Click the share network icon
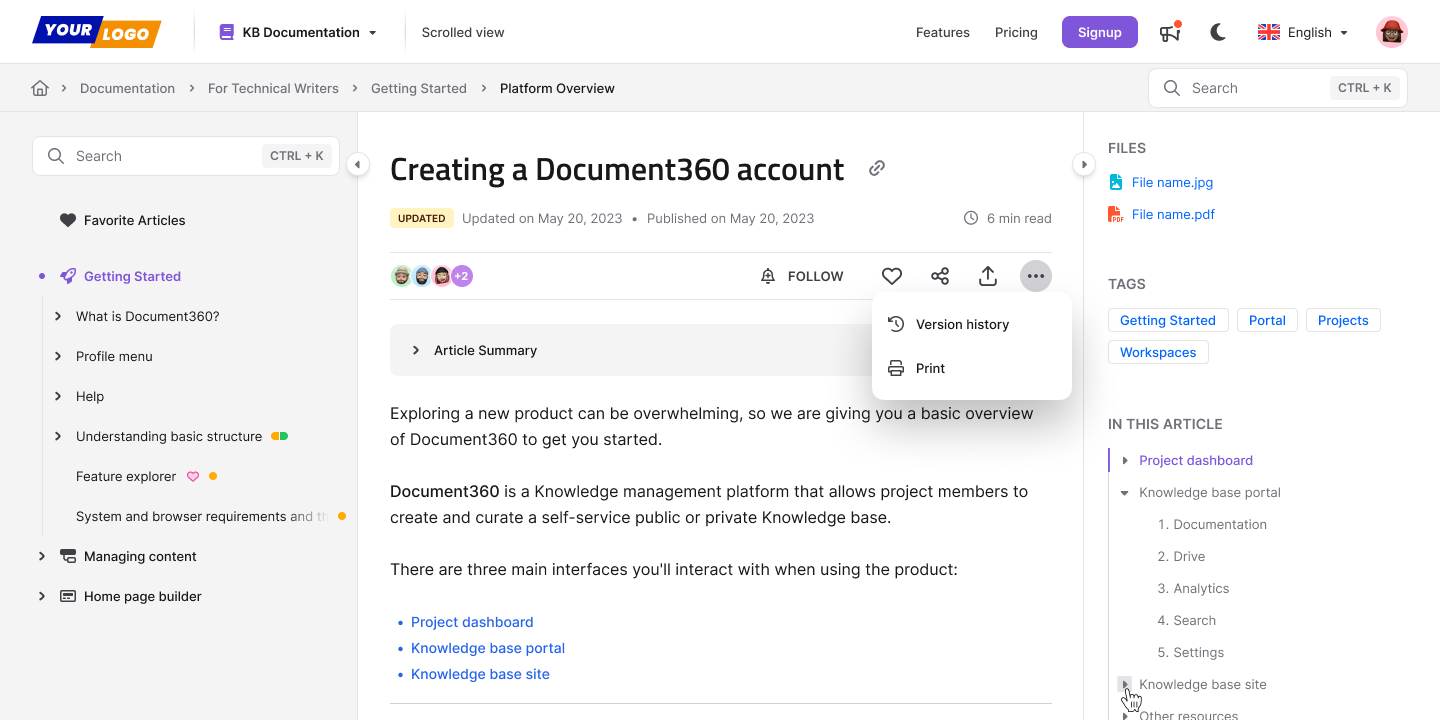 (940, 276)
